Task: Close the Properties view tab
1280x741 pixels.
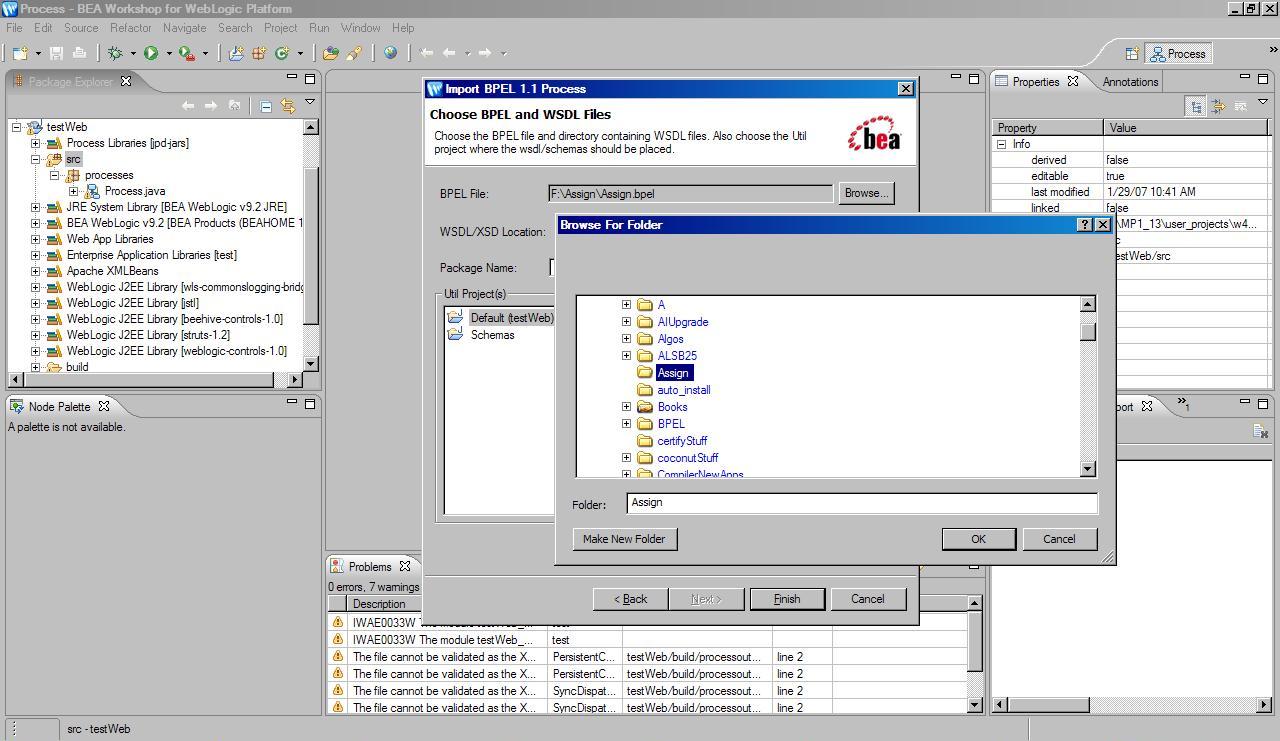Action: [x=1072, y=81]
